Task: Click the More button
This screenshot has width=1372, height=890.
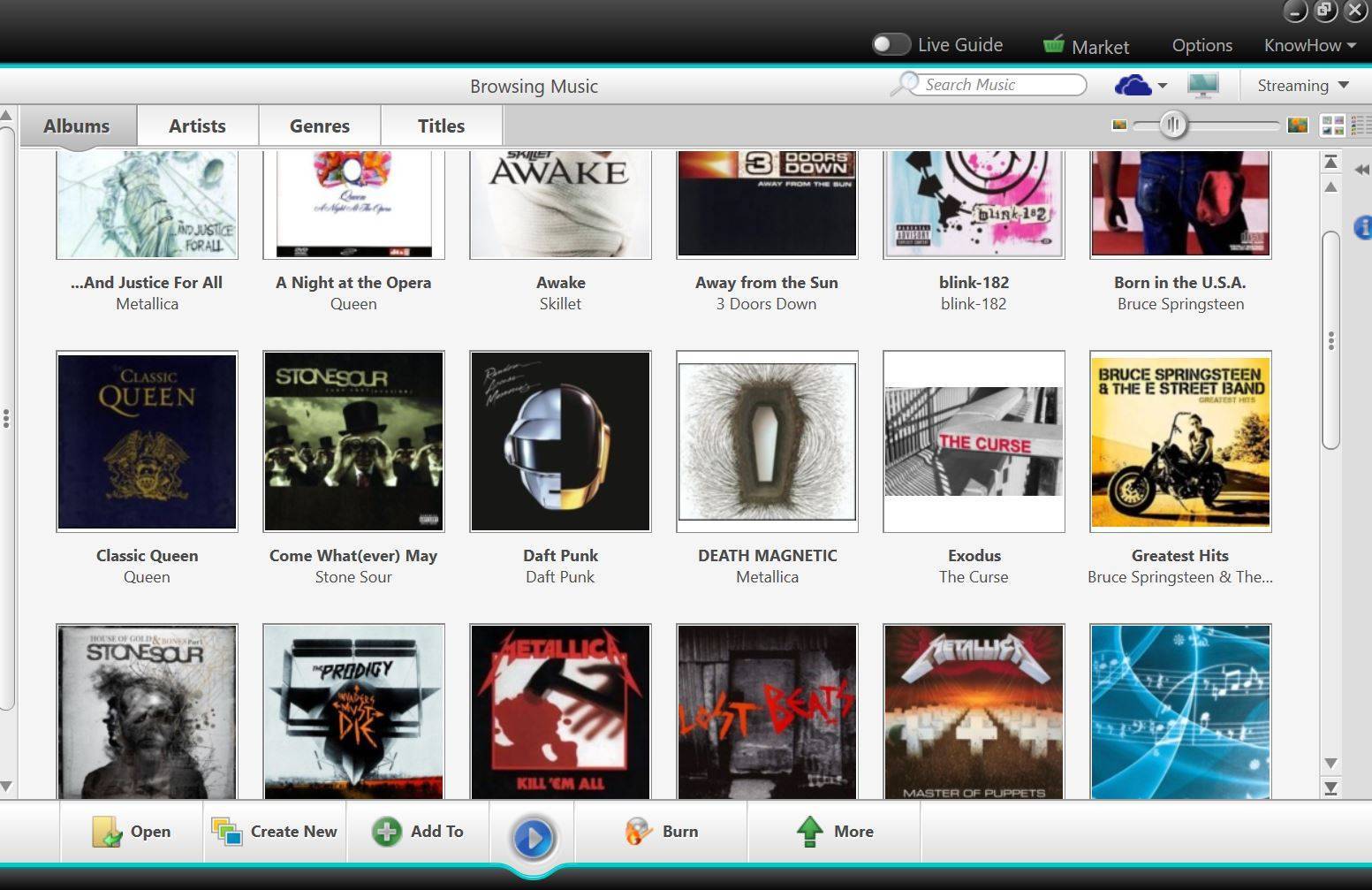Action: pos(834,832)
